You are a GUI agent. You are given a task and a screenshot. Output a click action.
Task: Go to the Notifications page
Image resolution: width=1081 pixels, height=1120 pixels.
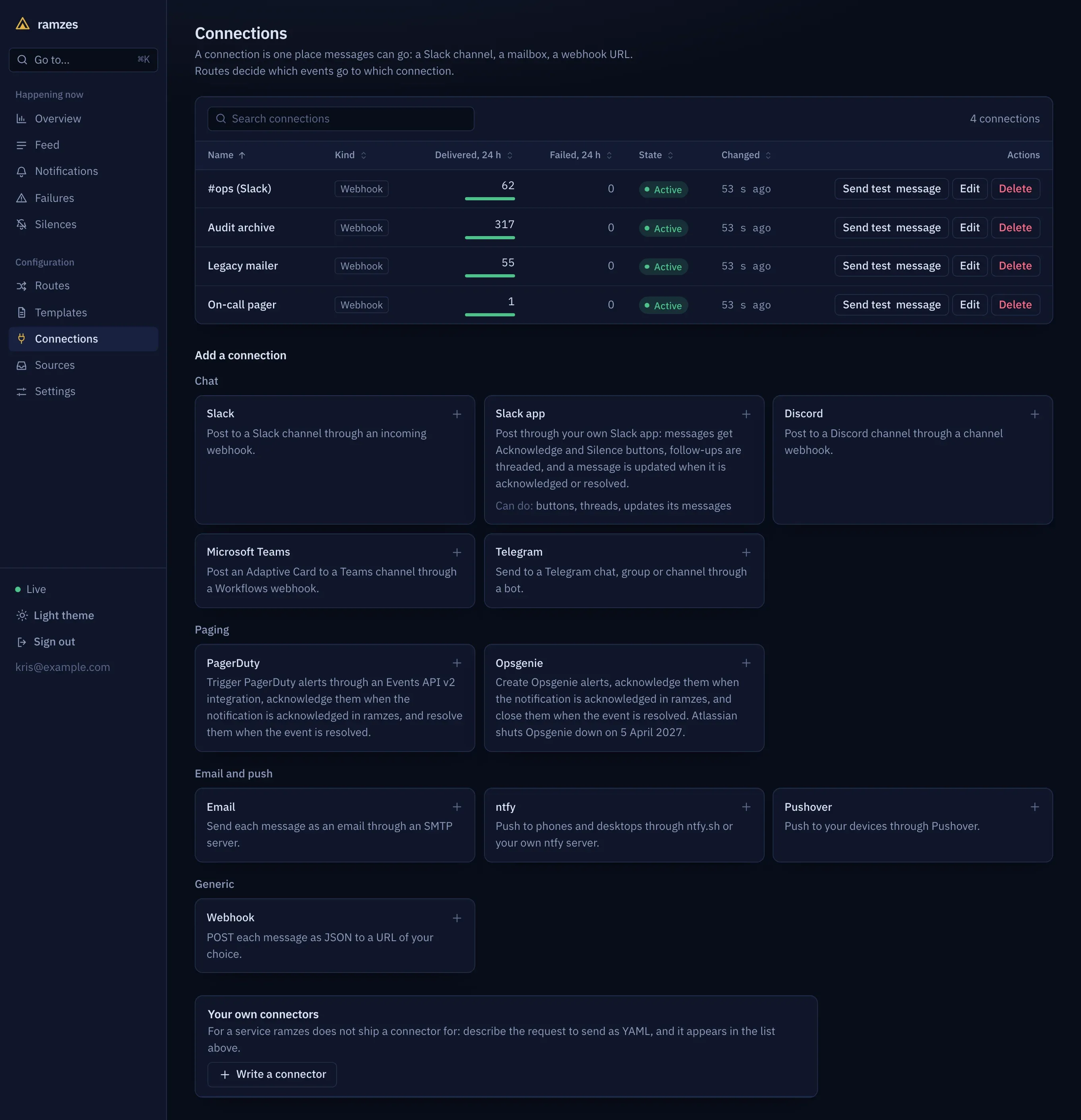(x=83, y=171)
